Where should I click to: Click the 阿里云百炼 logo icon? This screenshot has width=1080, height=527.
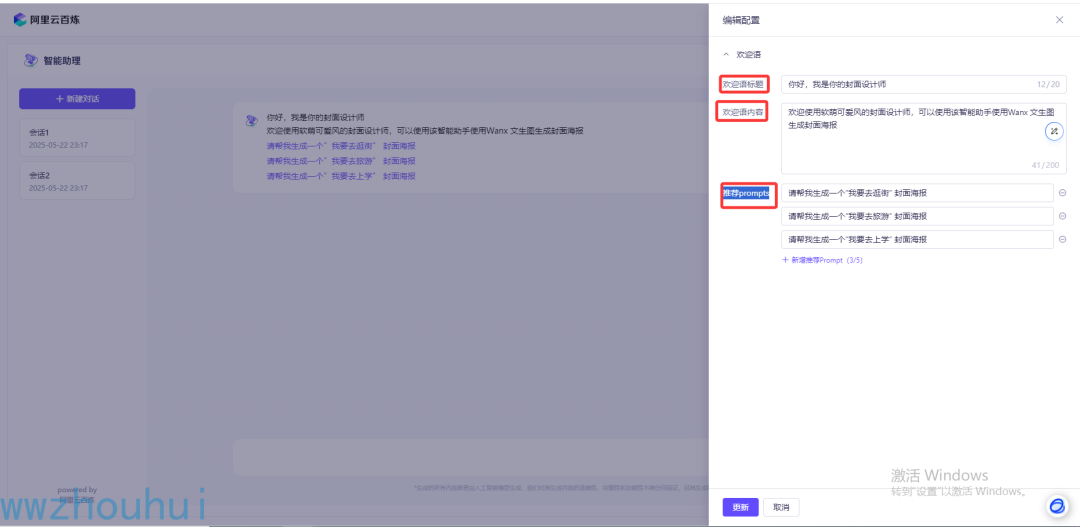(x=20, y=20)
